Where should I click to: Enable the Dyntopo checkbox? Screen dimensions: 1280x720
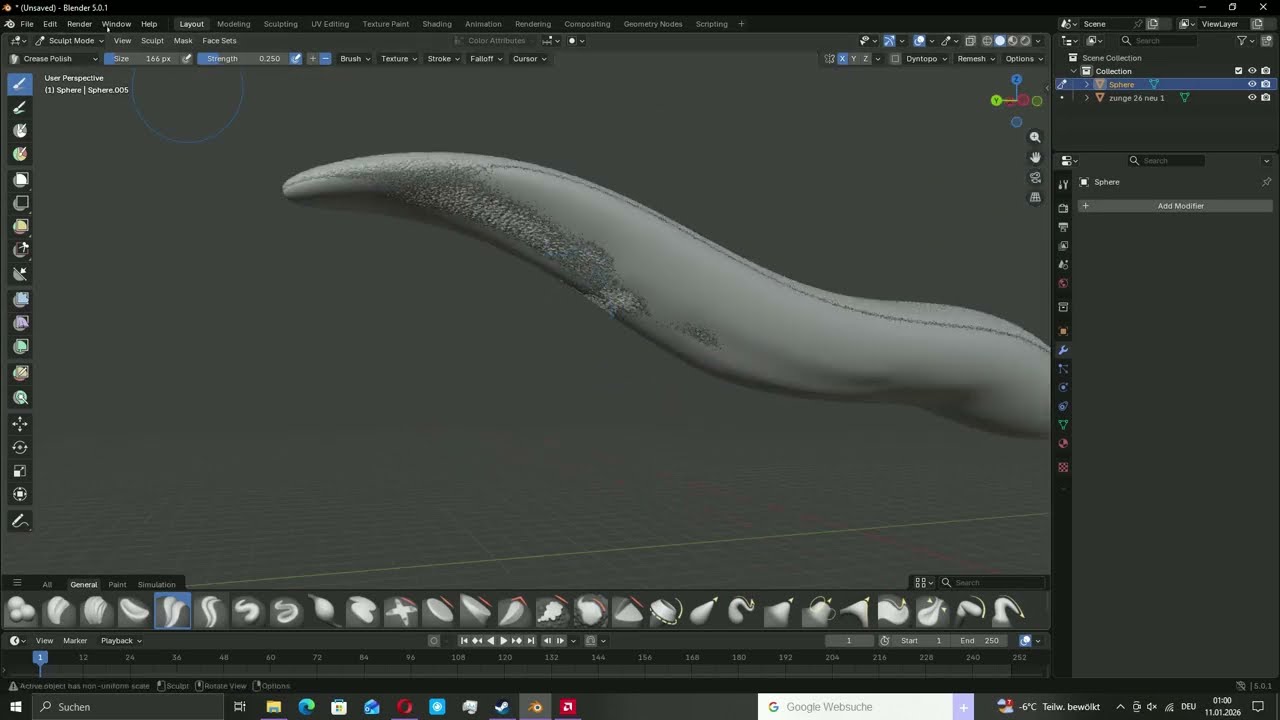coord(896,59)
